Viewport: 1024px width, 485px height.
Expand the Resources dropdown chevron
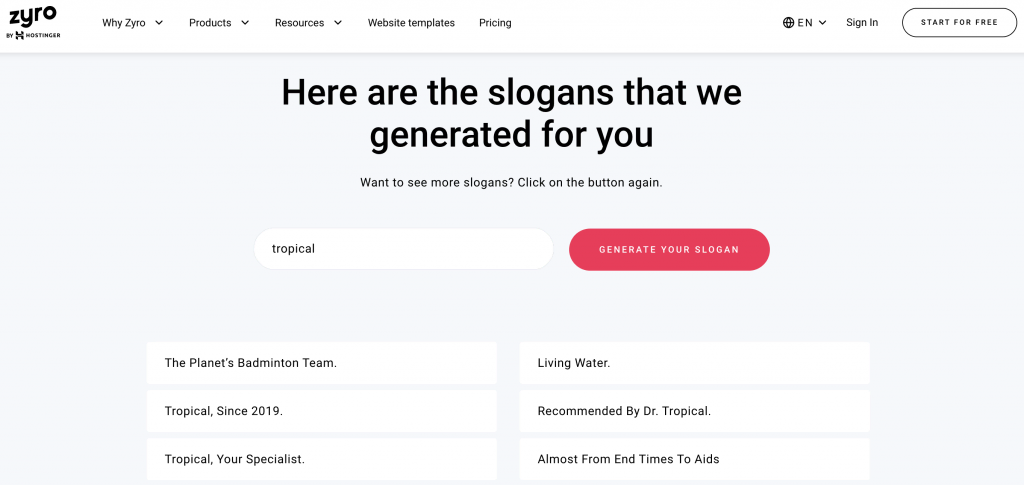[x=338, y=23]
